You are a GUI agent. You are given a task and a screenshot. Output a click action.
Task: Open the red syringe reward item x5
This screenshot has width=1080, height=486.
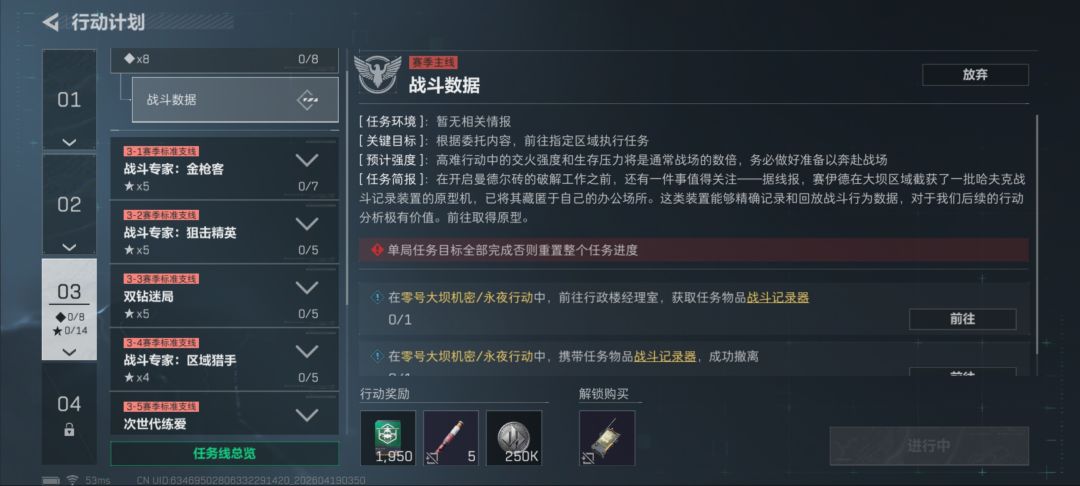[x=450, y=438]
